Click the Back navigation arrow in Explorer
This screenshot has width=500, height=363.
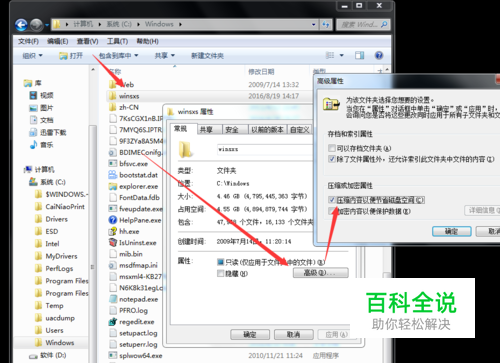(x=21, y=24)
